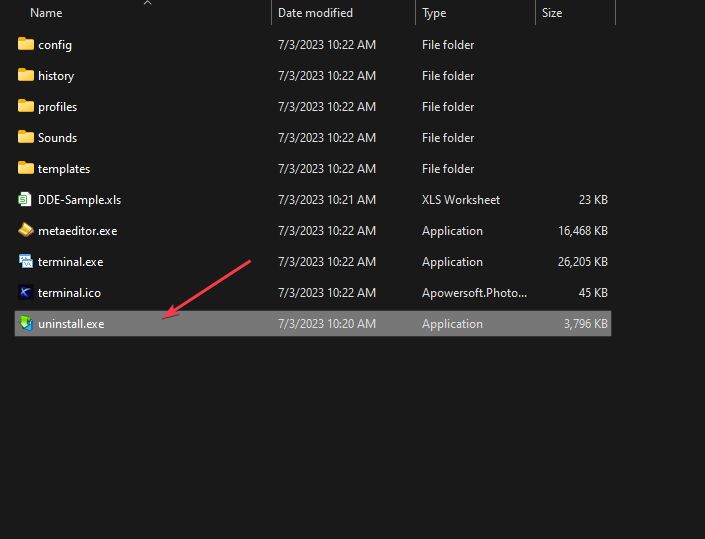Select the file name 'Sounds'
The image size is (705, 539).
pos(58,138)
